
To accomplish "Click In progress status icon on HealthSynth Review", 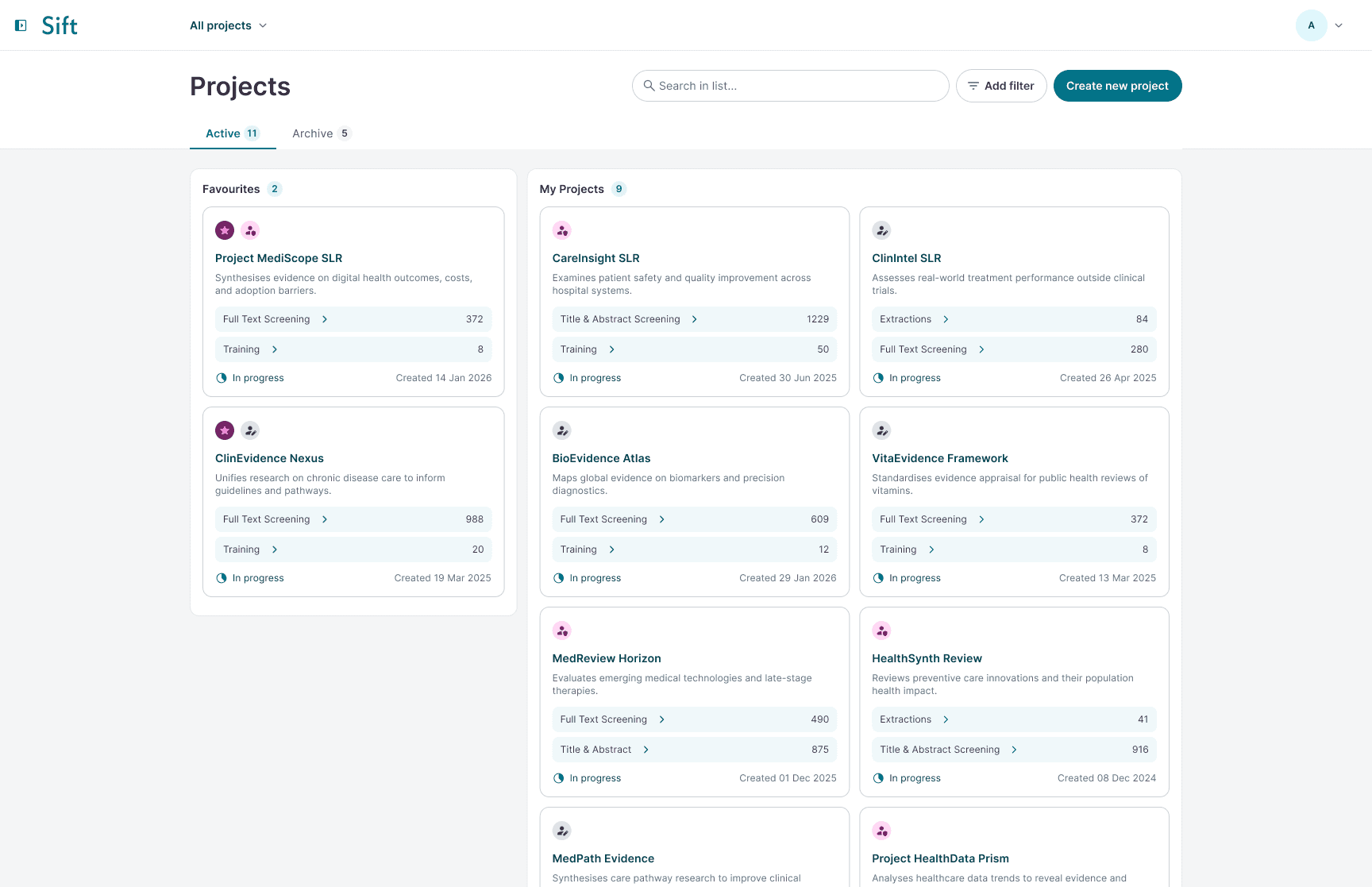I will 878,778.
